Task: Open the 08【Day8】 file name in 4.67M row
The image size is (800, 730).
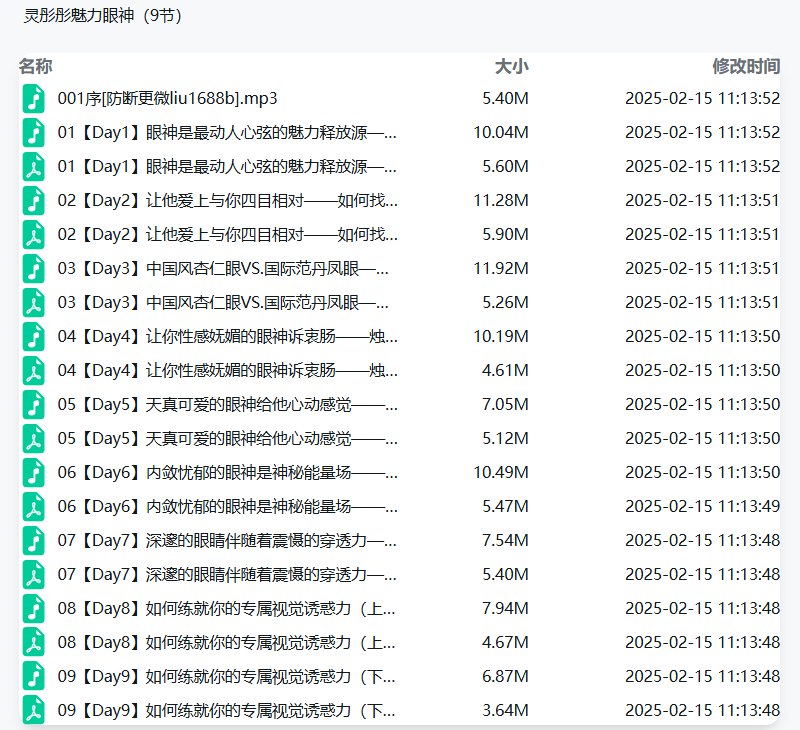Action: tap(227, 643)
